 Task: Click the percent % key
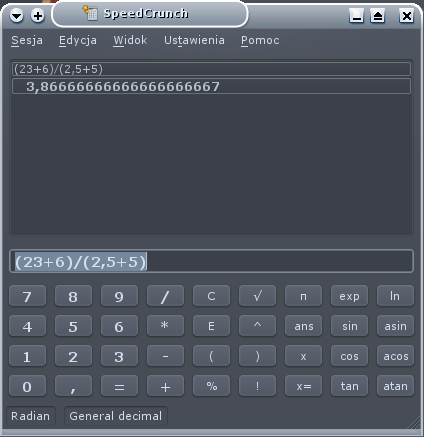(x=211, y=386)
